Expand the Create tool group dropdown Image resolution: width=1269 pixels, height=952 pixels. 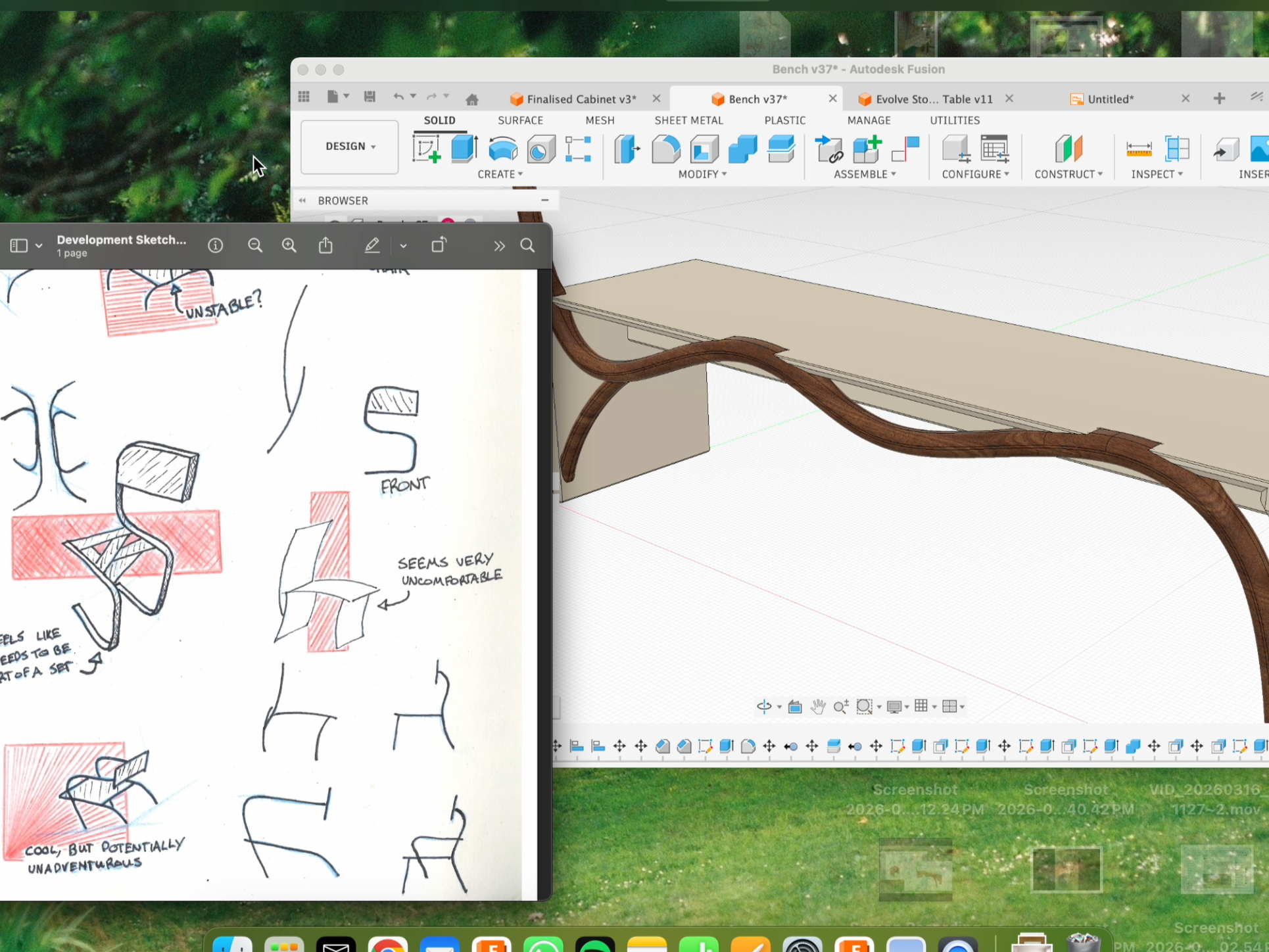(500, 174)
